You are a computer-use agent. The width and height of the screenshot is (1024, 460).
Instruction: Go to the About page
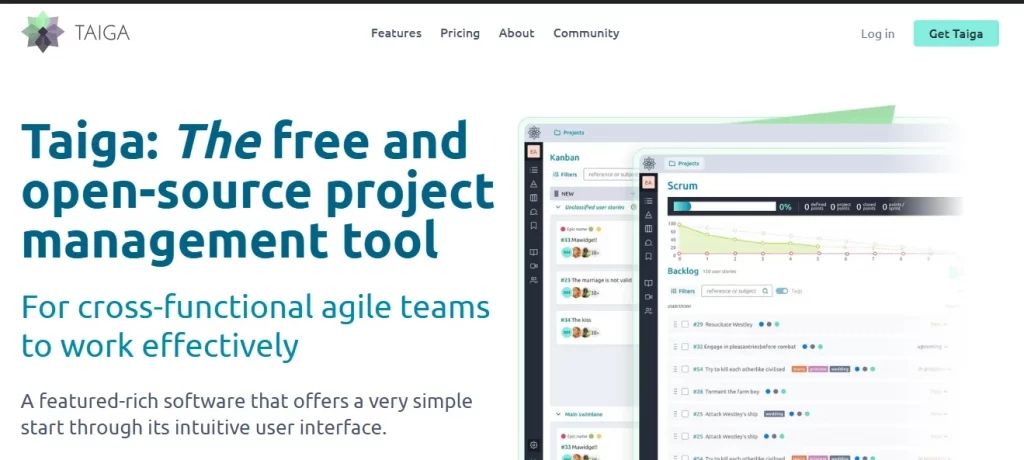point(516,33)
